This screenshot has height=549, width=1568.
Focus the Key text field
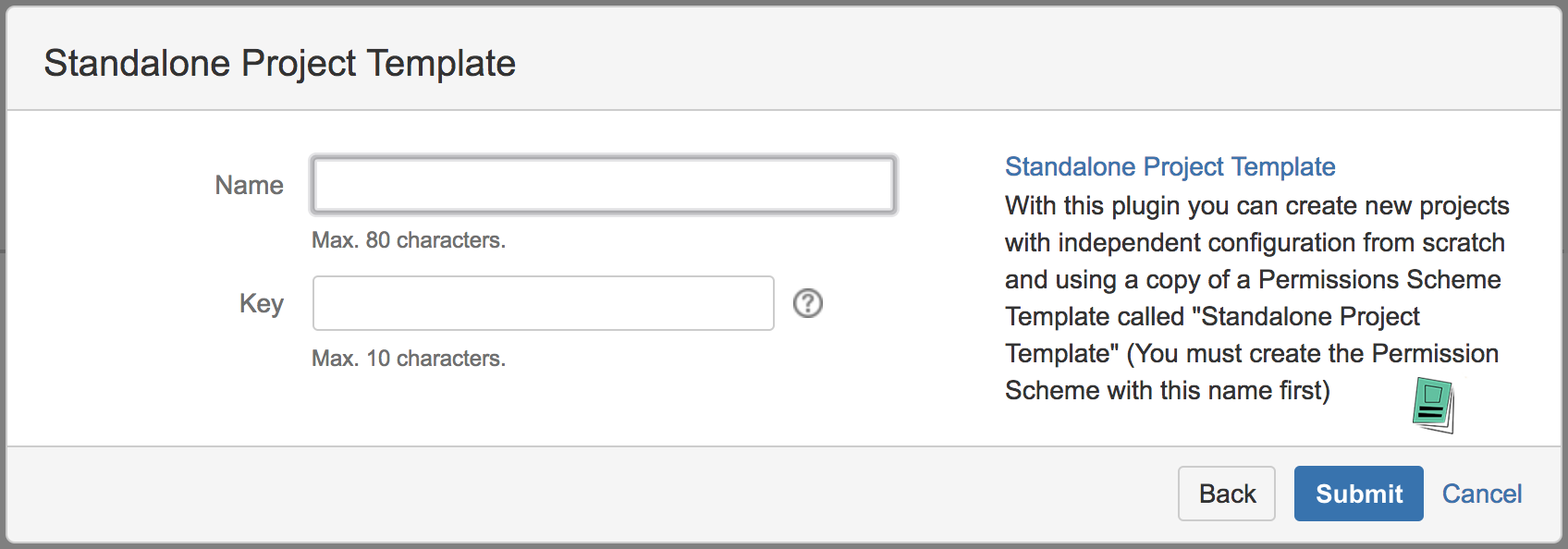pyautogui.click(x=543, y=303)
